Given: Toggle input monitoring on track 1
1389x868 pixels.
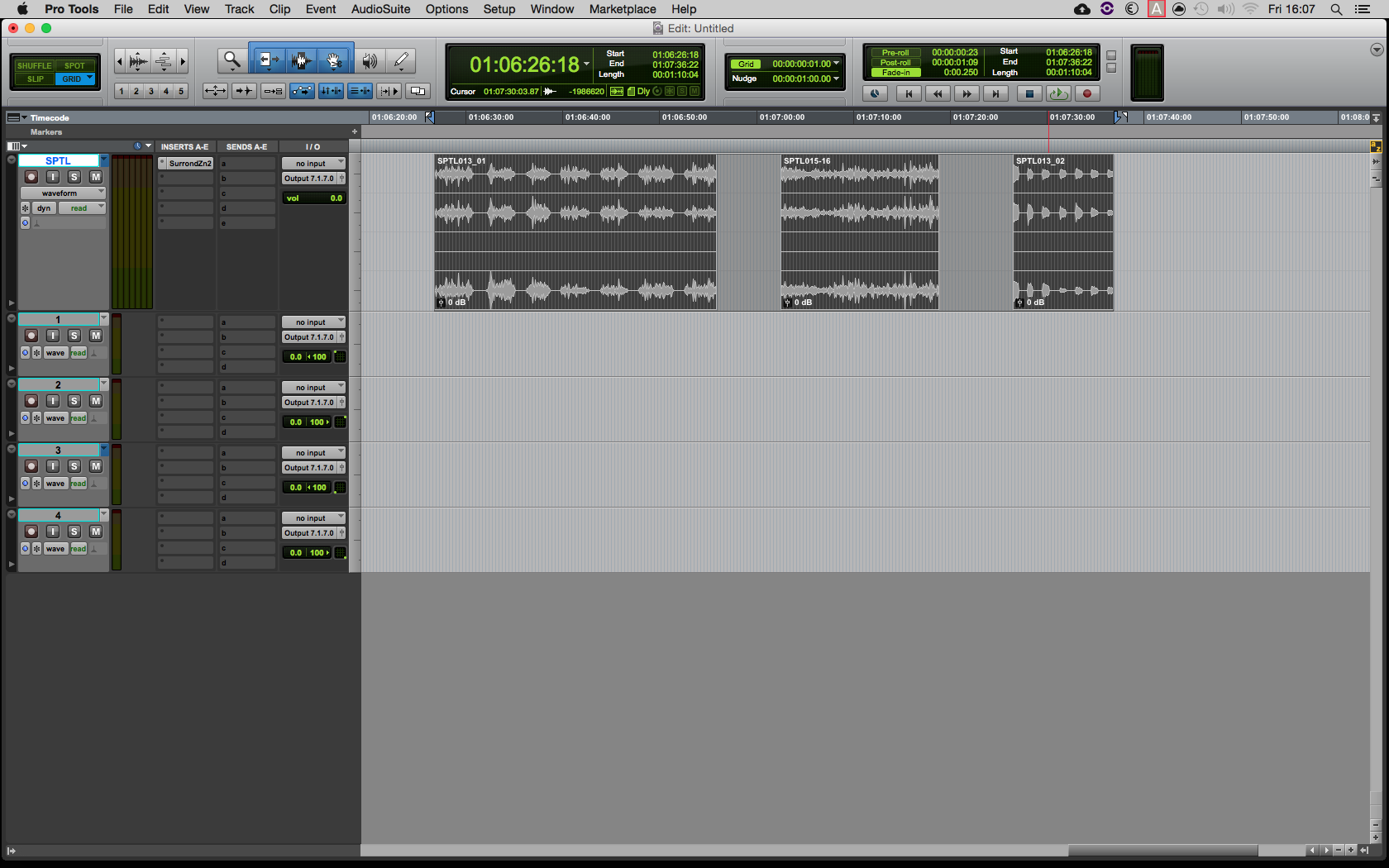Looking at the screenshot, I should point(53,336).
